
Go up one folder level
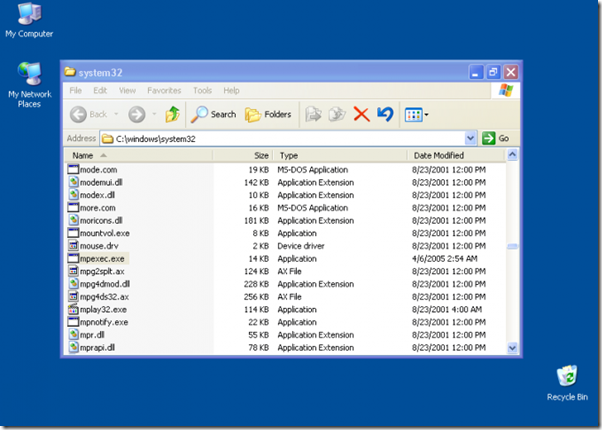172,114
